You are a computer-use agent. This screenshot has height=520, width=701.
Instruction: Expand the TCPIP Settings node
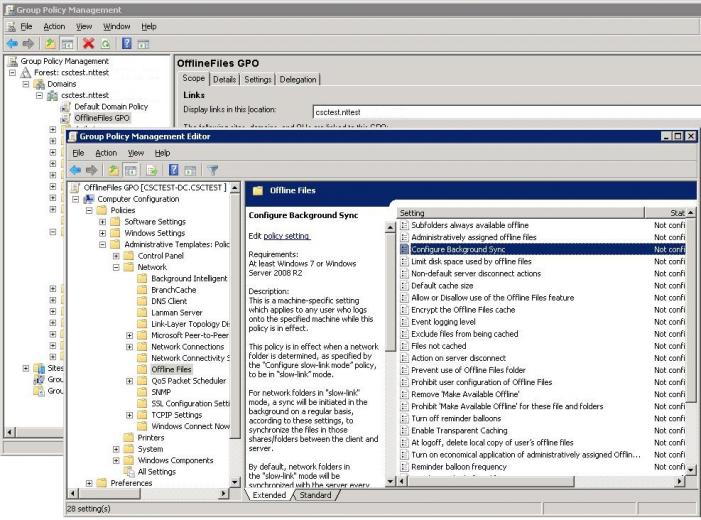point(129,415)
